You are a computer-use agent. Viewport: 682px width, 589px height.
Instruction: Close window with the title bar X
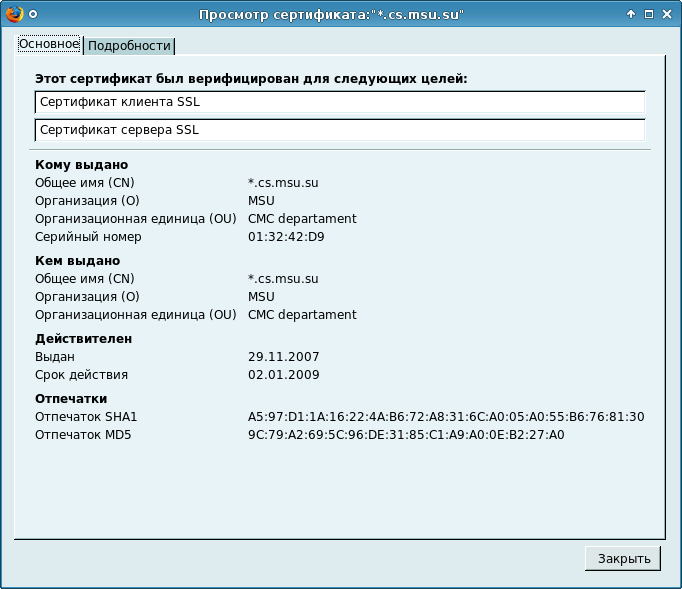click(x=666, y=14)
